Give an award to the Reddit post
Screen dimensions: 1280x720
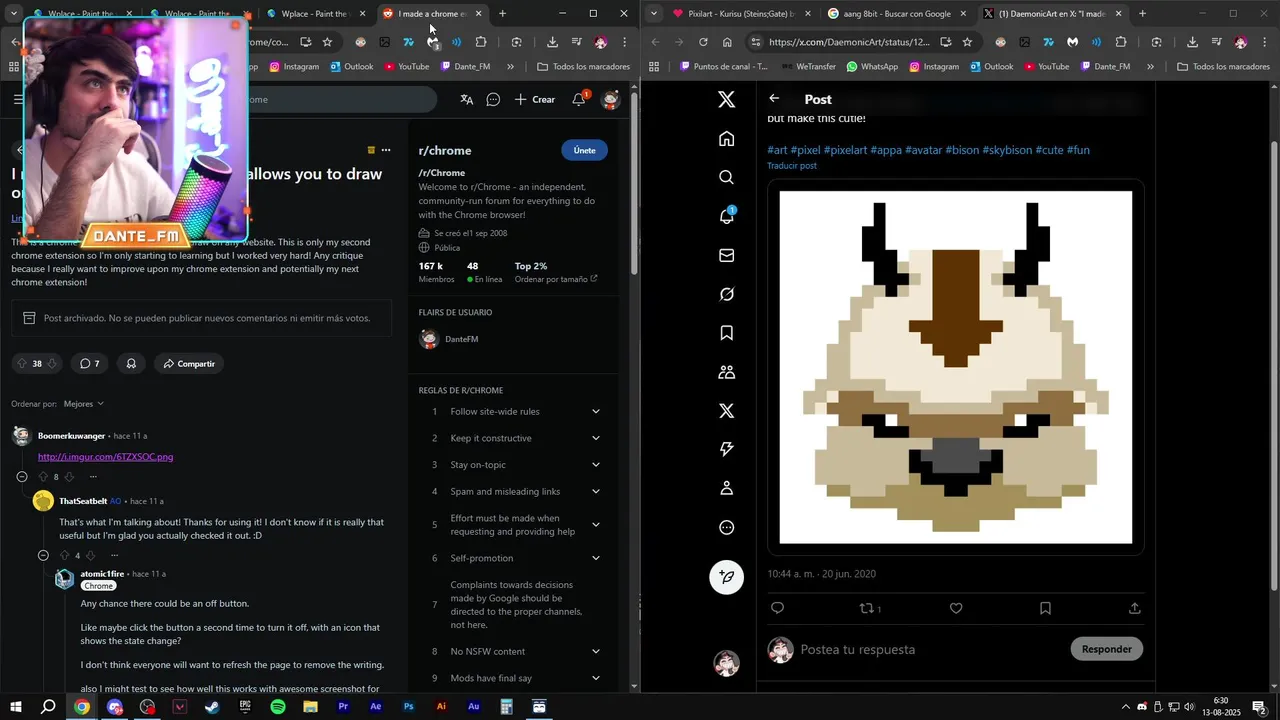pos(131,364)
